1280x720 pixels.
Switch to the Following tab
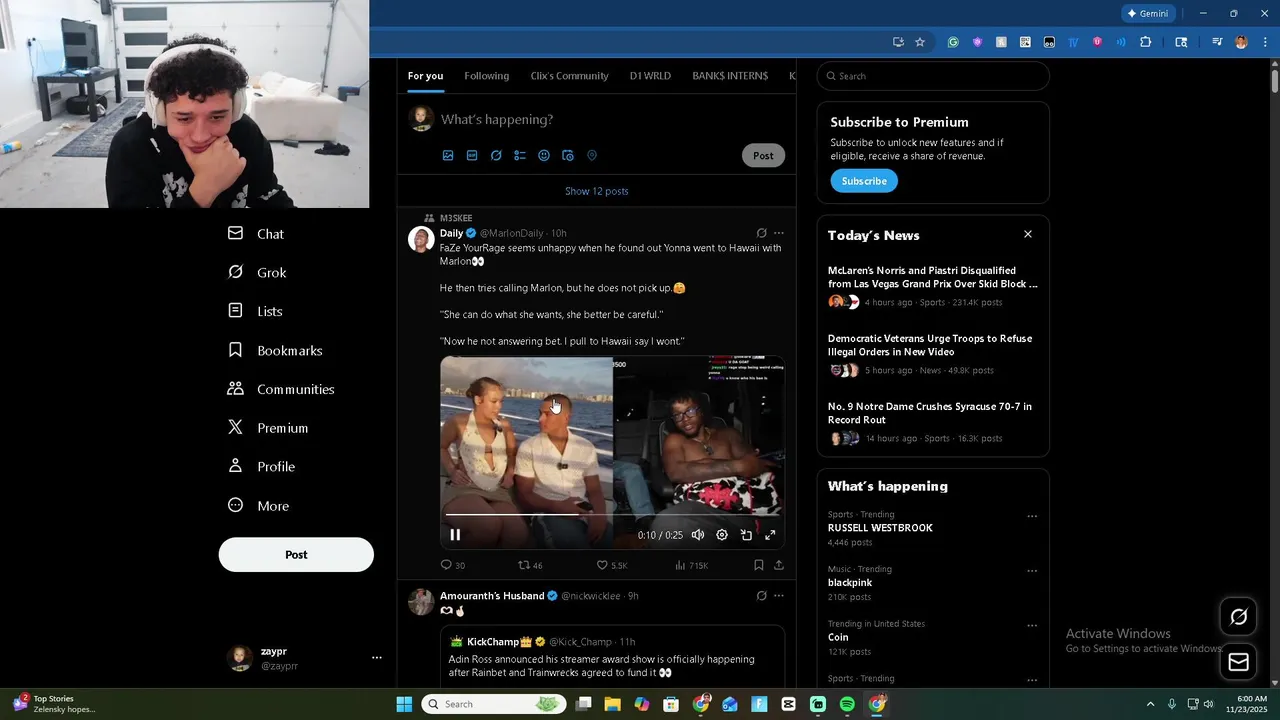[x=486, y=76]
